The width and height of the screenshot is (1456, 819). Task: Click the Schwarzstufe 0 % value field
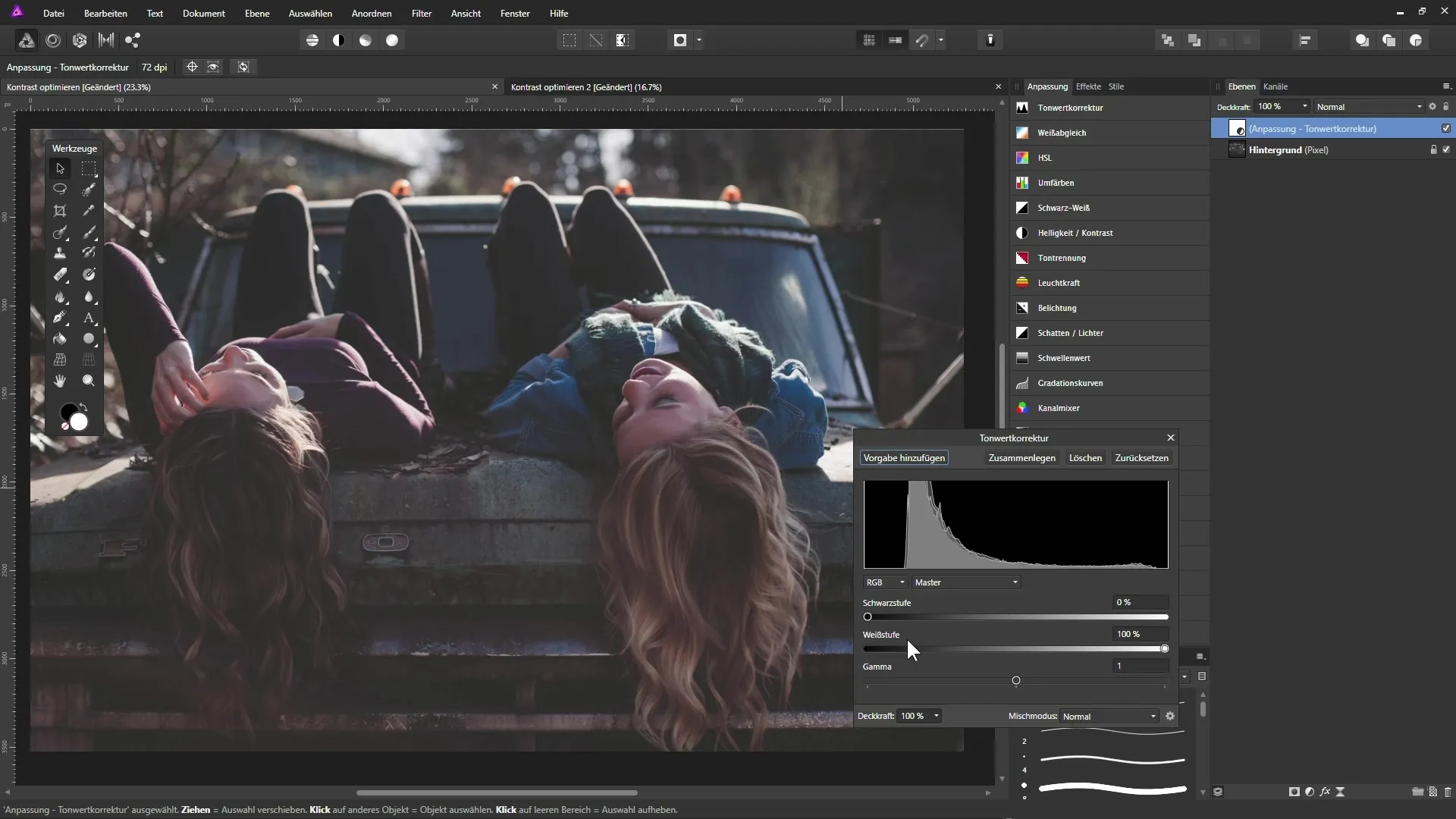[x=1141, y=602]
